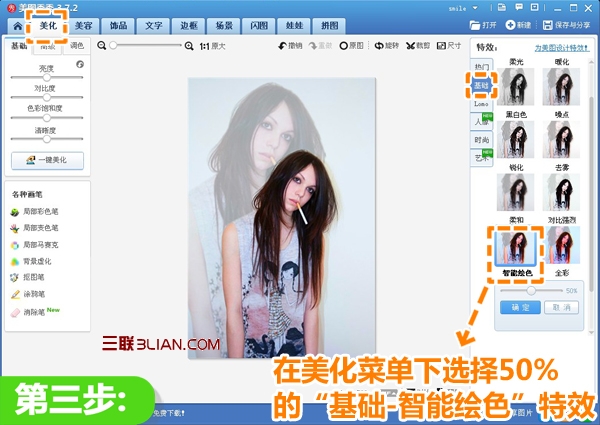Select the 热门 effects category
600x425 pixels.
pos(481,67)
